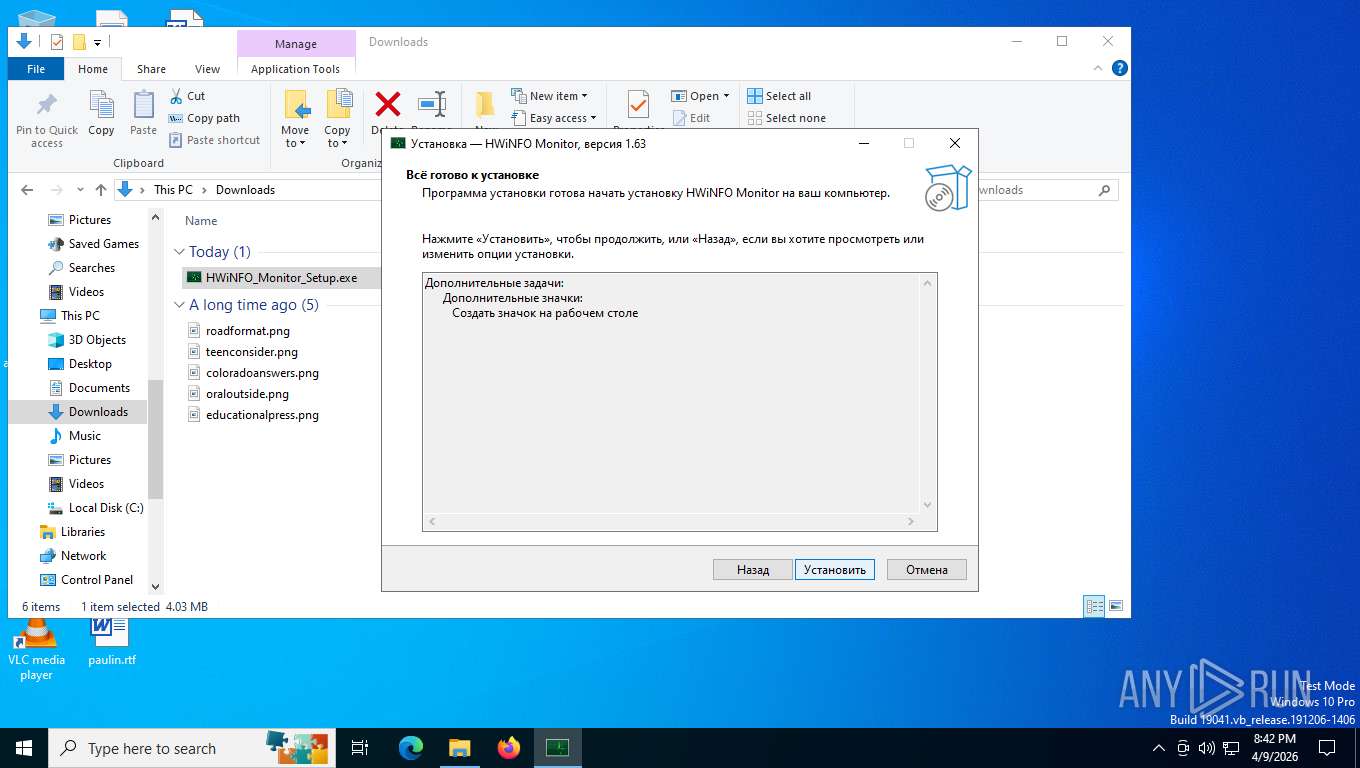The width and height of the screenshot is (1360, 768).
Task: Open the Application Tools tab
Action: point(295,69)
